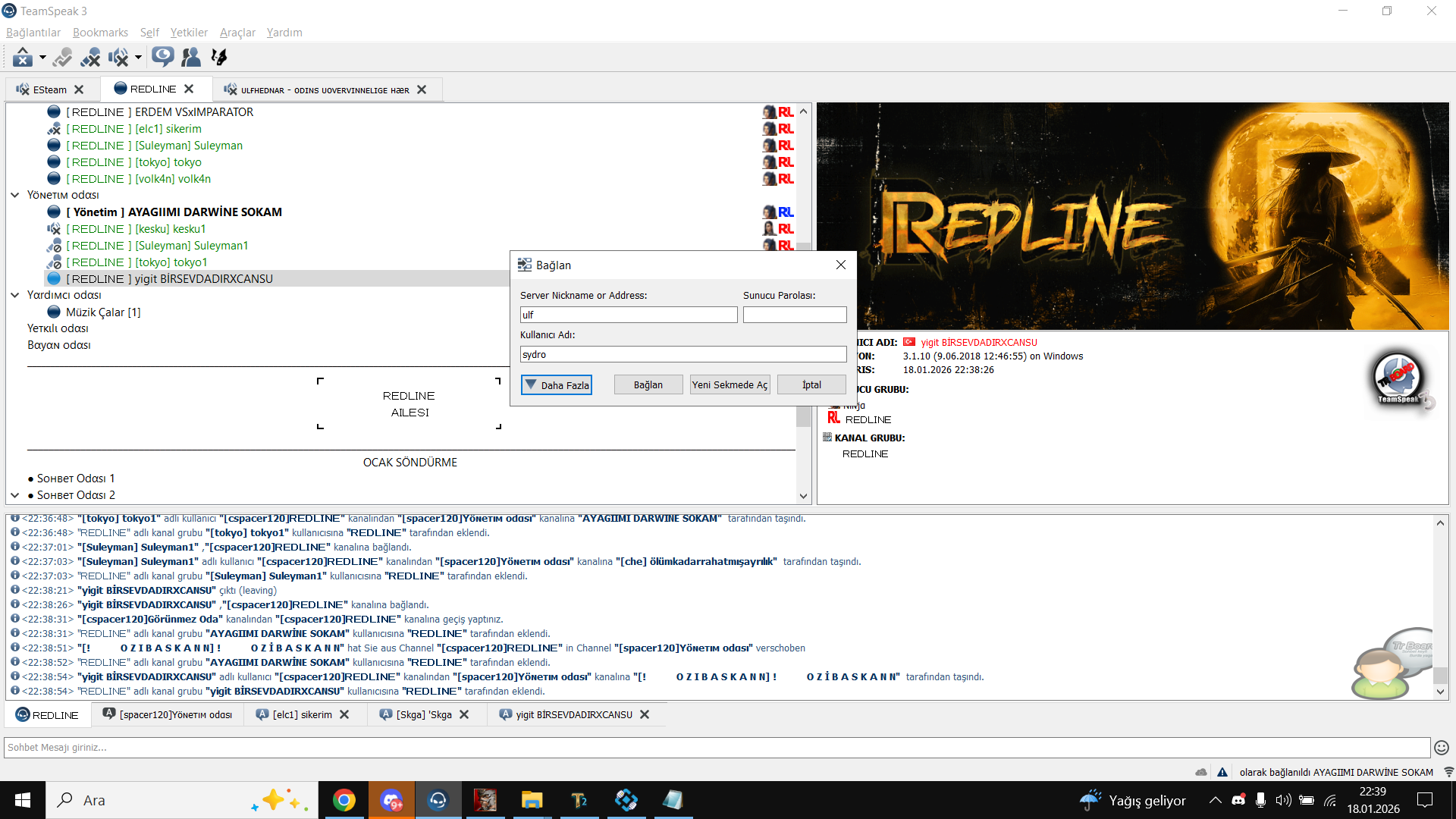The height and width of the screenshot is (819, 1456).
Task: Switch to the [elc1] sikerim chat tab
Action: (x=293, y=715)
